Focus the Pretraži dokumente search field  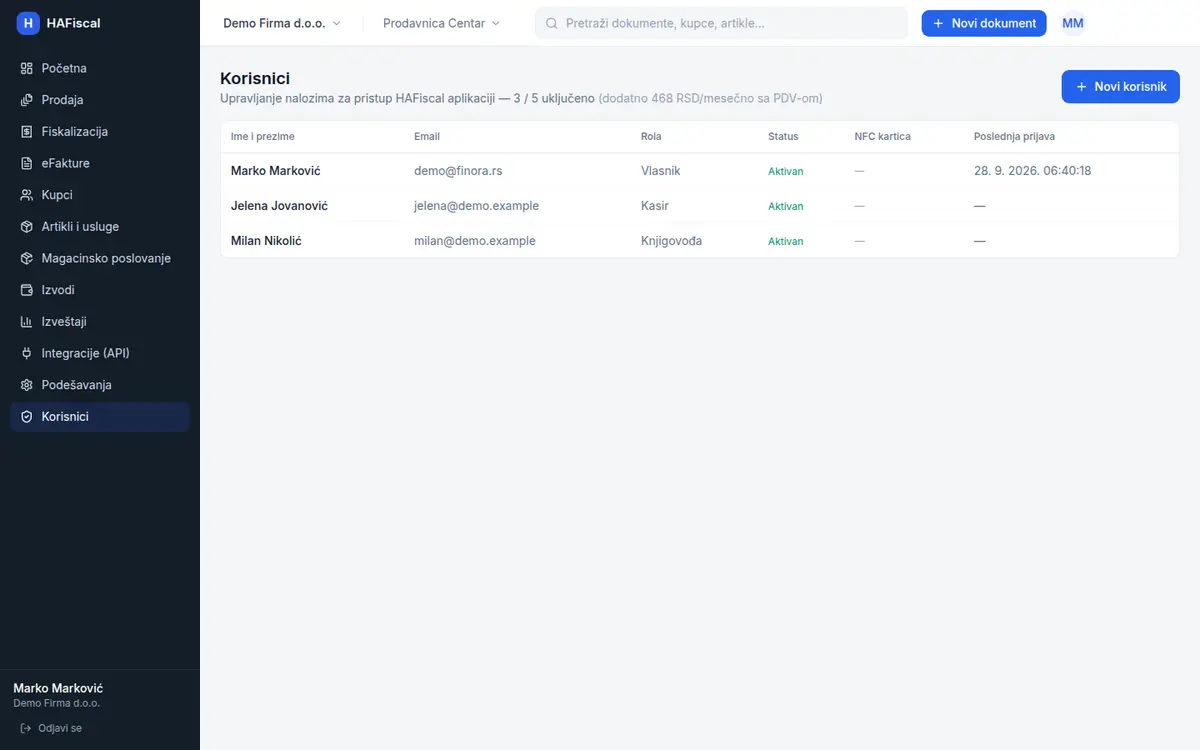pyautogui.click(x=721, y=23)
